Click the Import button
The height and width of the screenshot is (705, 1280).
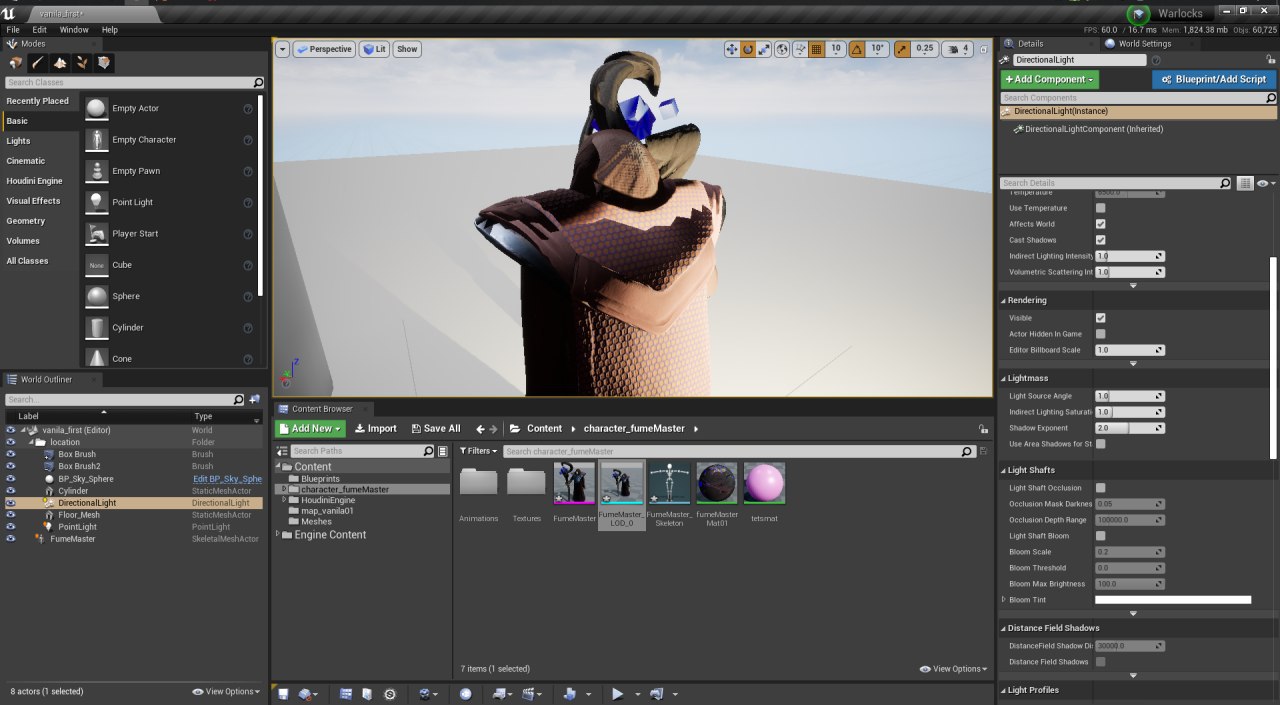[376, 428]
